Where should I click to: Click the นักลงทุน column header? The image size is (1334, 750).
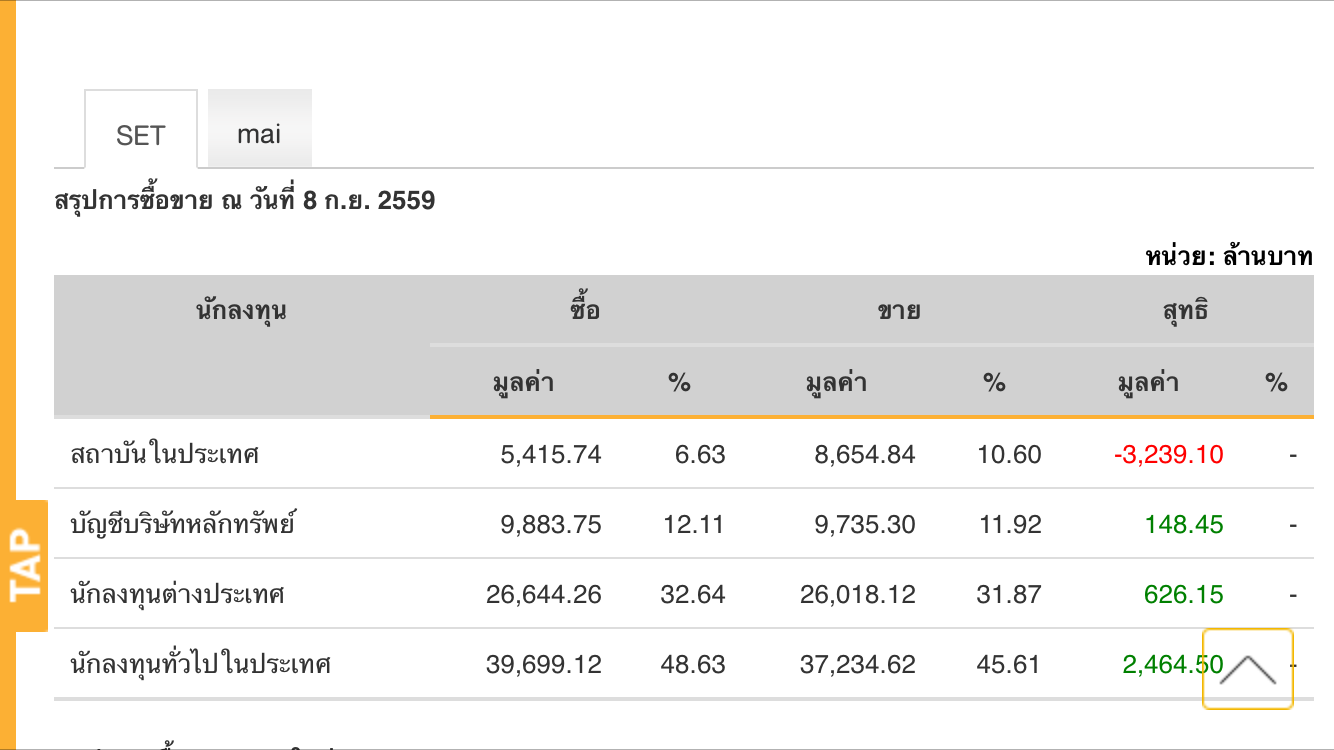[241, 310]
